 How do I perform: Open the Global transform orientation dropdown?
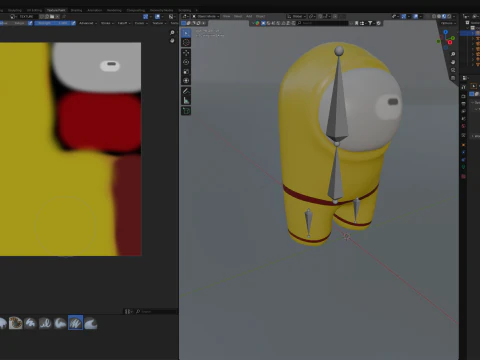pyautogui.click(x=297, y=16)
